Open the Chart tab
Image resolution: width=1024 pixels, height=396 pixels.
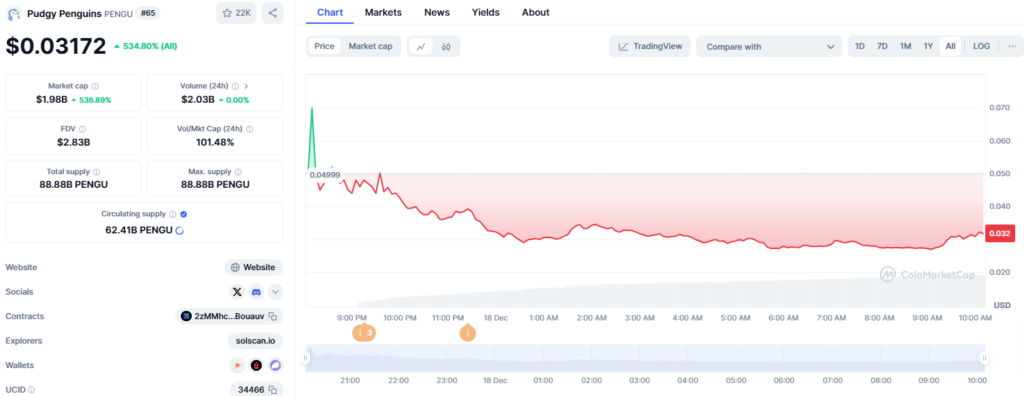(x=330, y=12)
